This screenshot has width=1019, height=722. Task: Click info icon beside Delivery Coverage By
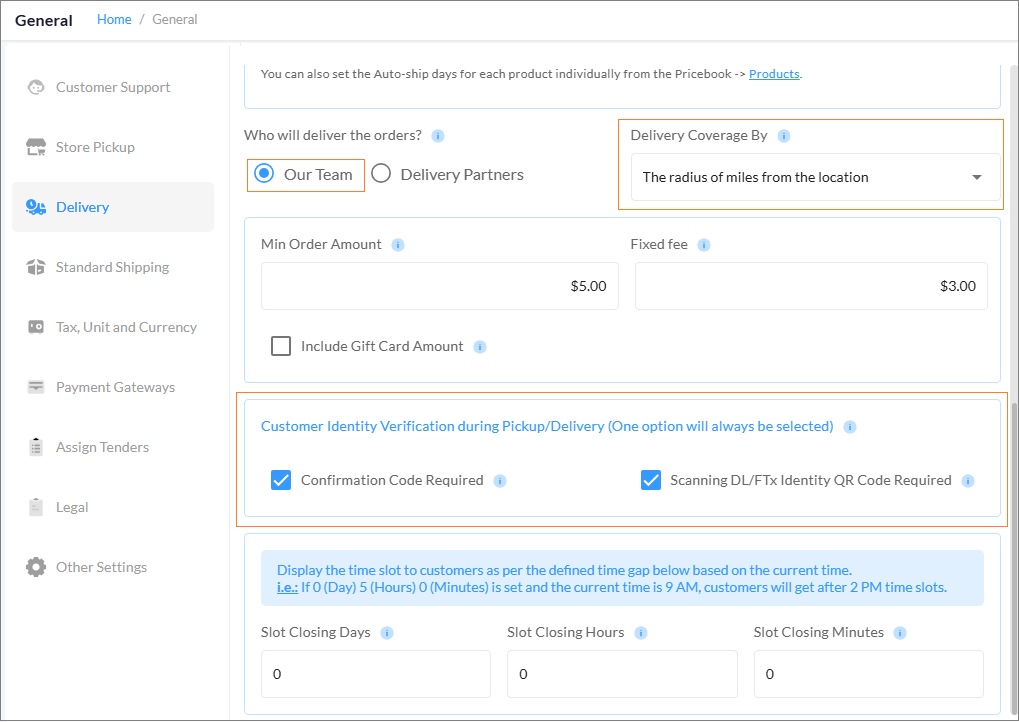click(784, 136)
